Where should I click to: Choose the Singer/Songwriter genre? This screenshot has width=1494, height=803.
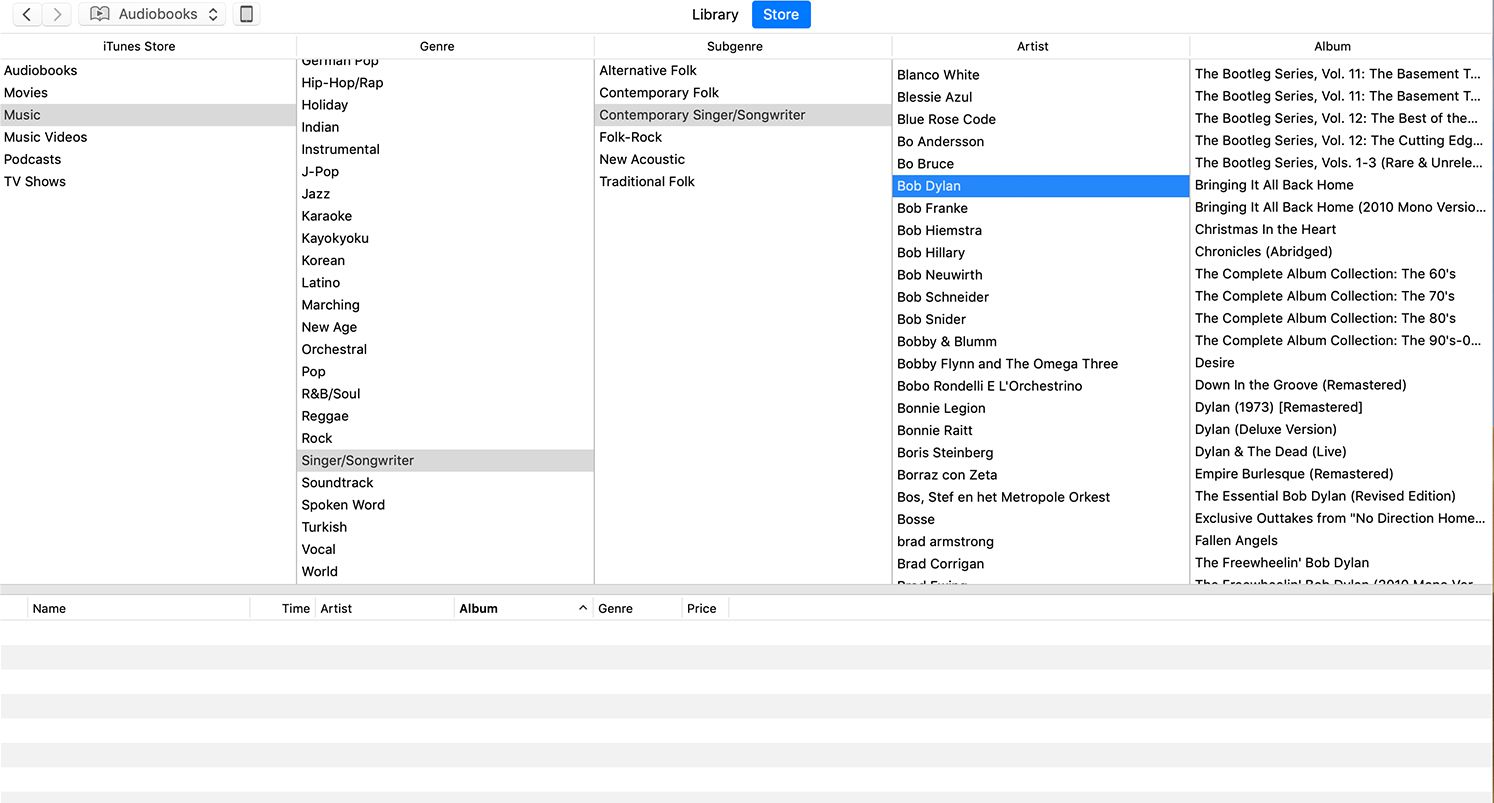coord(445,460)
